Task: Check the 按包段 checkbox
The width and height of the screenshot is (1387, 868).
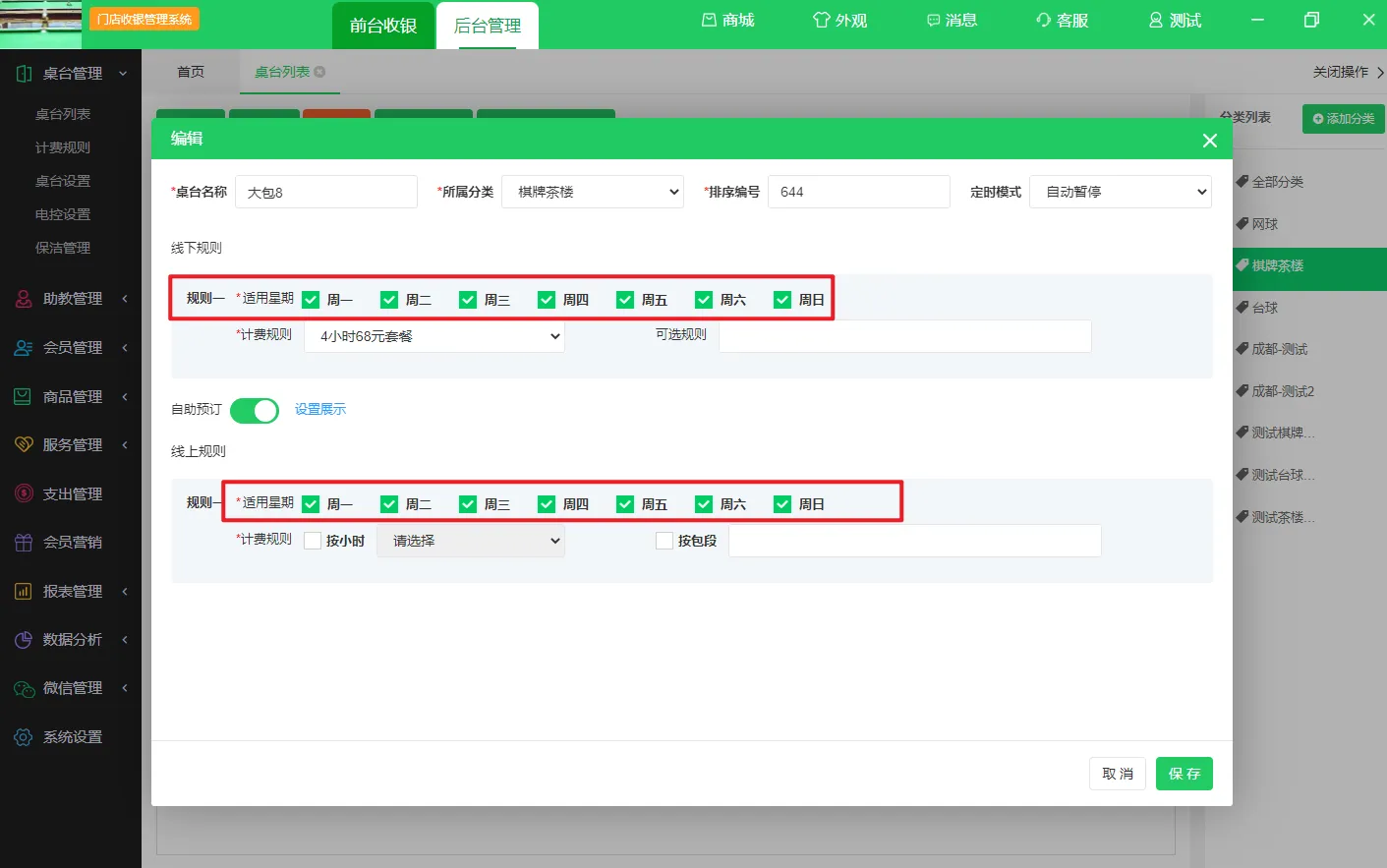Action: [x=665, y=541]
